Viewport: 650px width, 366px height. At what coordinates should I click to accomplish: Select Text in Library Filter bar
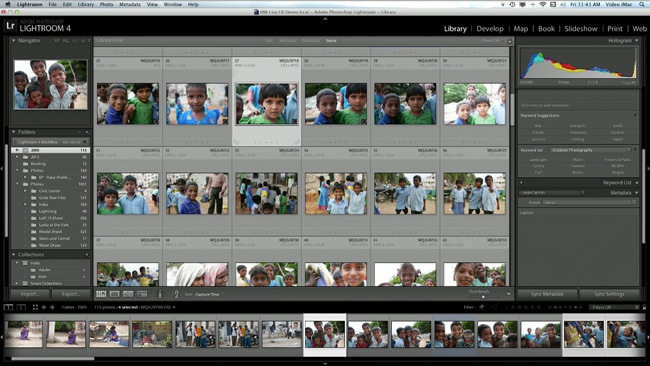(269, 41)
